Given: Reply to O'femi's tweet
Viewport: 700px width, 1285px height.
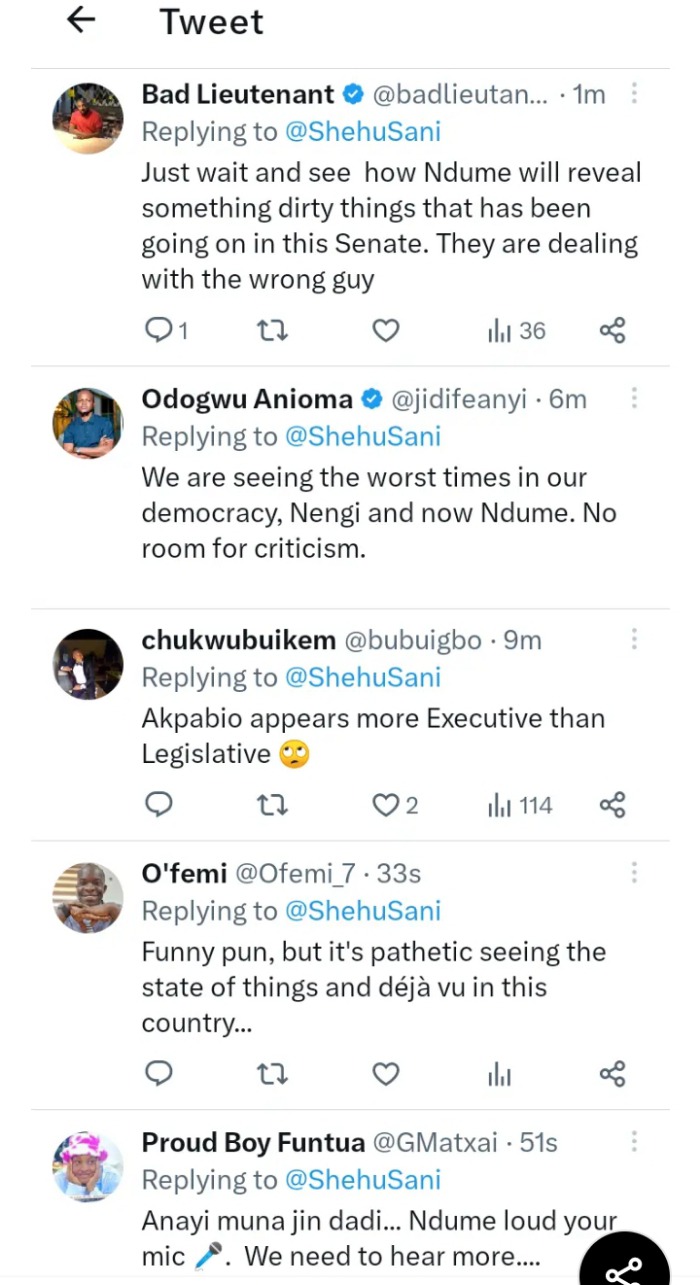Looking at the screenshot, I should coord(159,1074).
